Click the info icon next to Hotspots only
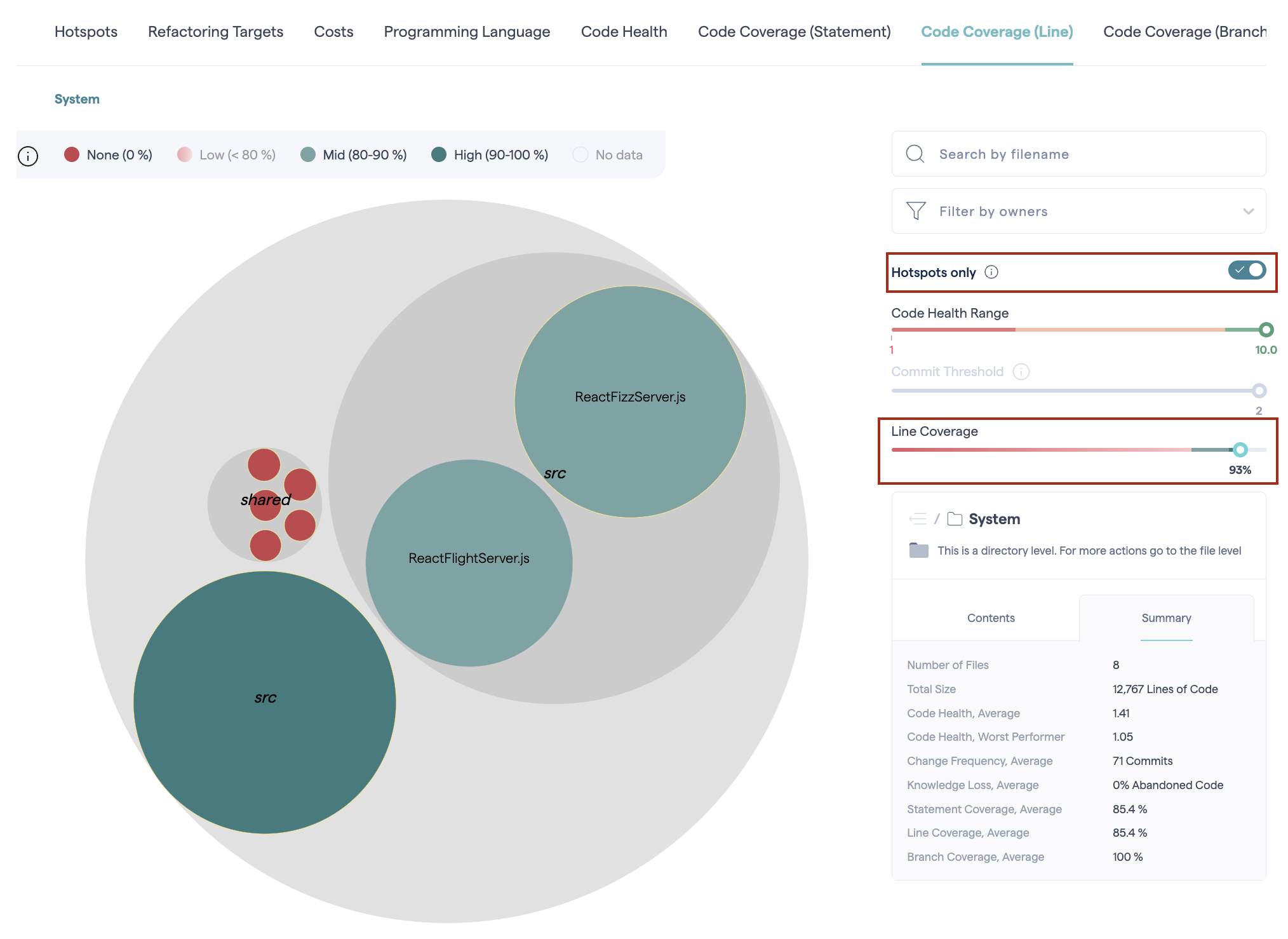 992,271
